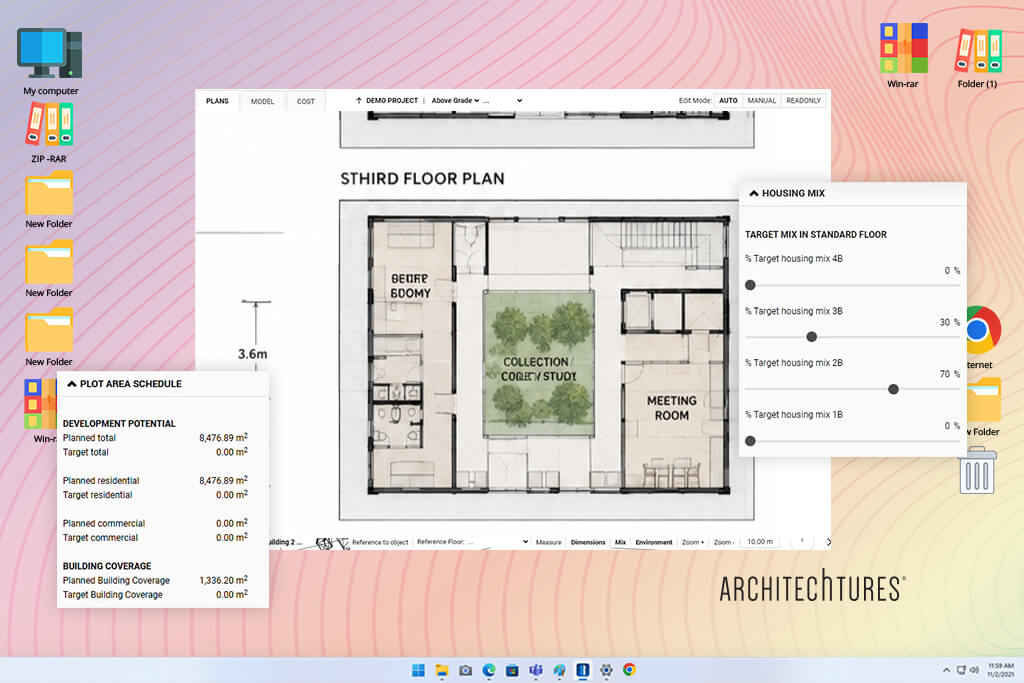Expand the Above Grade dropdown
Viewport: 1024px width, 683px height.
coord(455,101)
